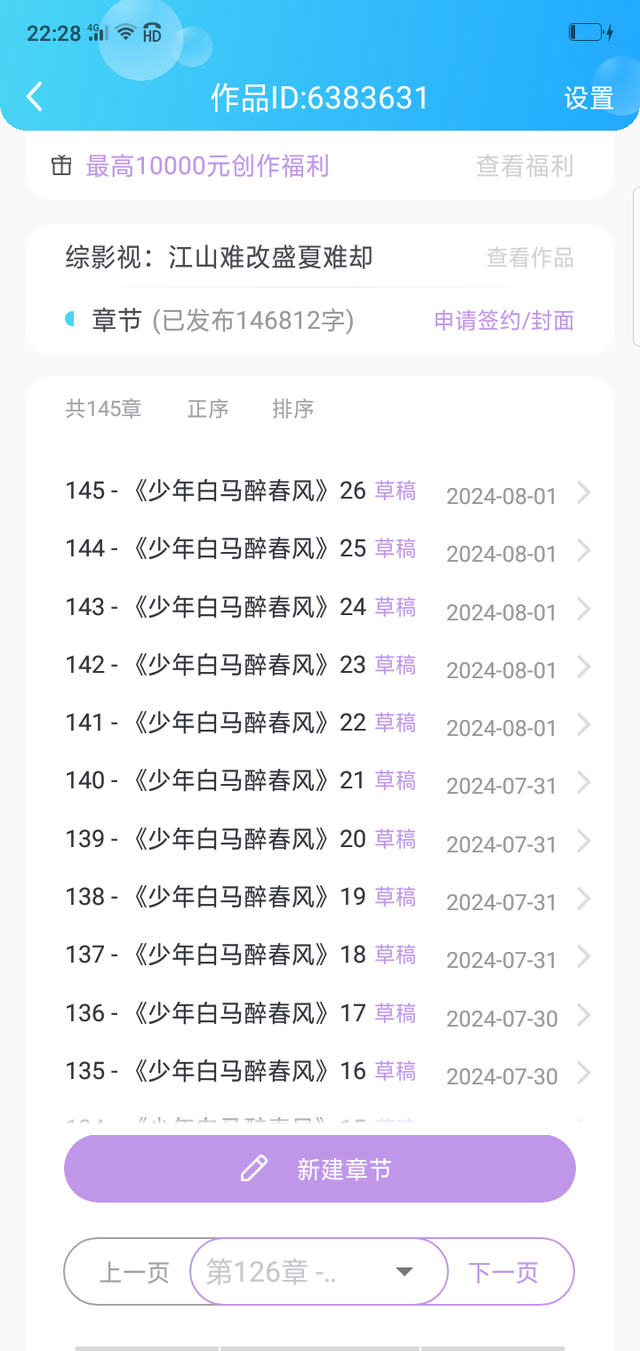Click the dropdown triangle in page selector
640x1351 pixels.
pos(404,1272)
